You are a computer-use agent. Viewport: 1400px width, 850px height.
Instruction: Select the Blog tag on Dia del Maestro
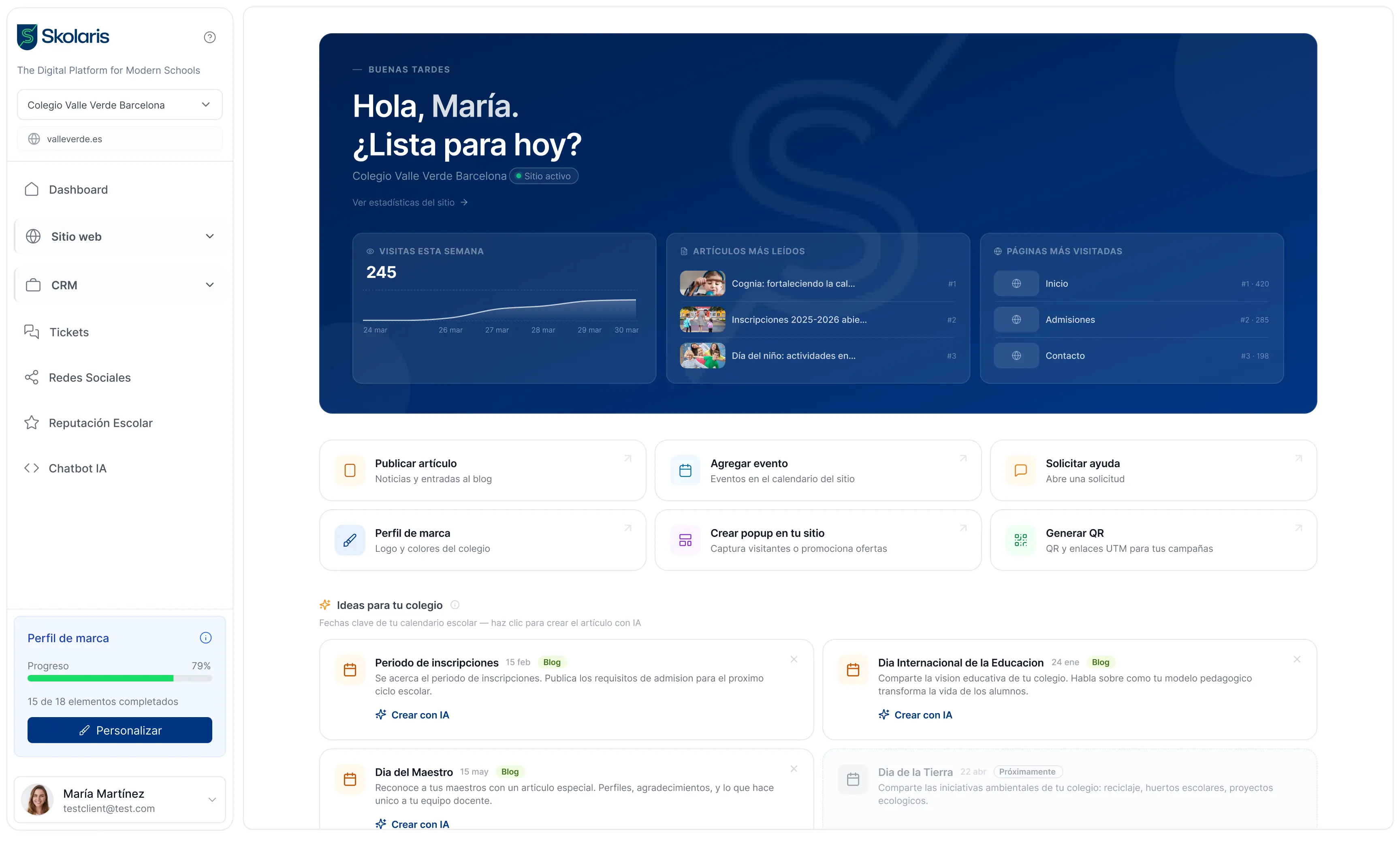click(x=510, y=771)
